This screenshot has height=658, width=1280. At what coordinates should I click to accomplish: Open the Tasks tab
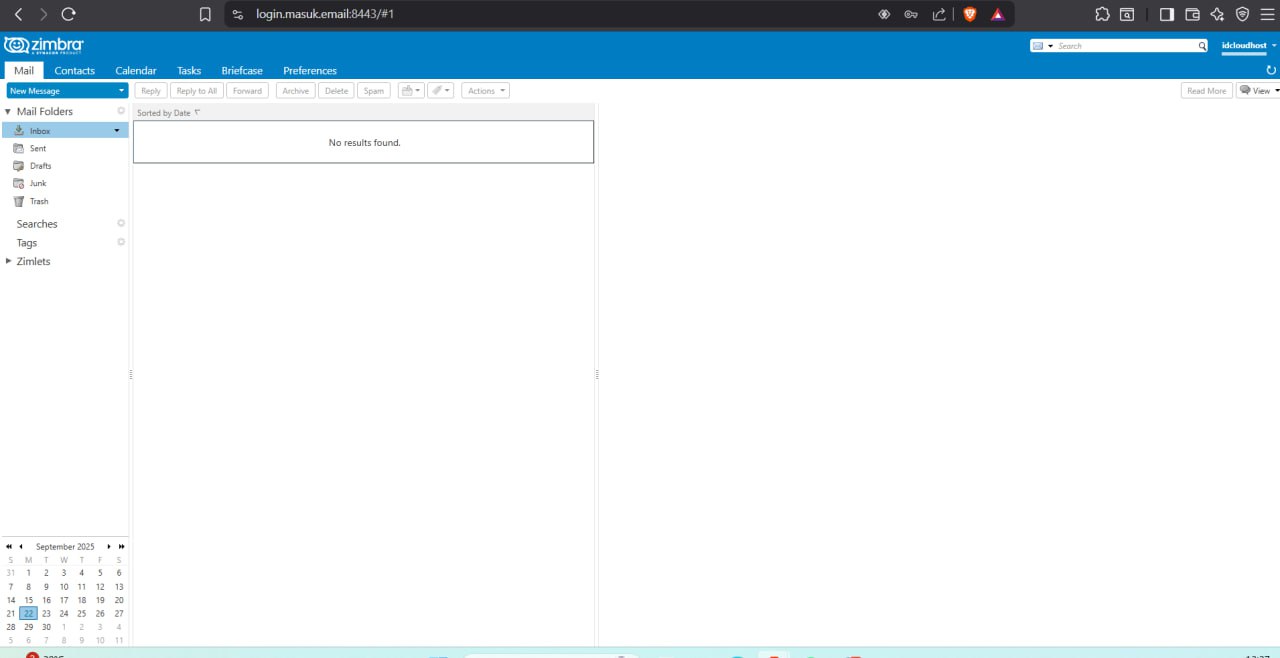[x=189, y=70]
